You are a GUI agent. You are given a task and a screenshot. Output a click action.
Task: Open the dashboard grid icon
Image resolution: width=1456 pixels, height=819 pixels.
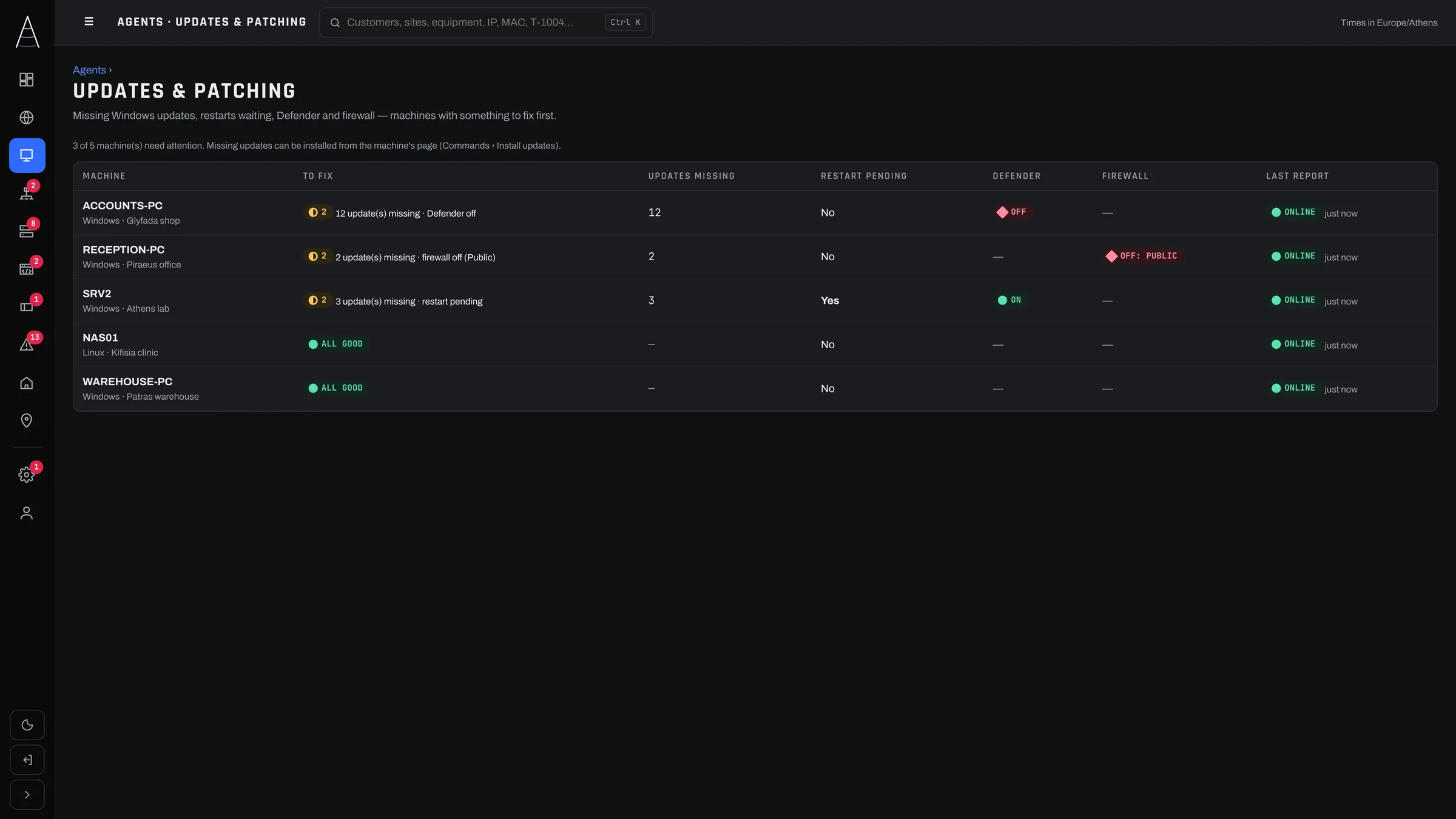click(x=27, y=79)
